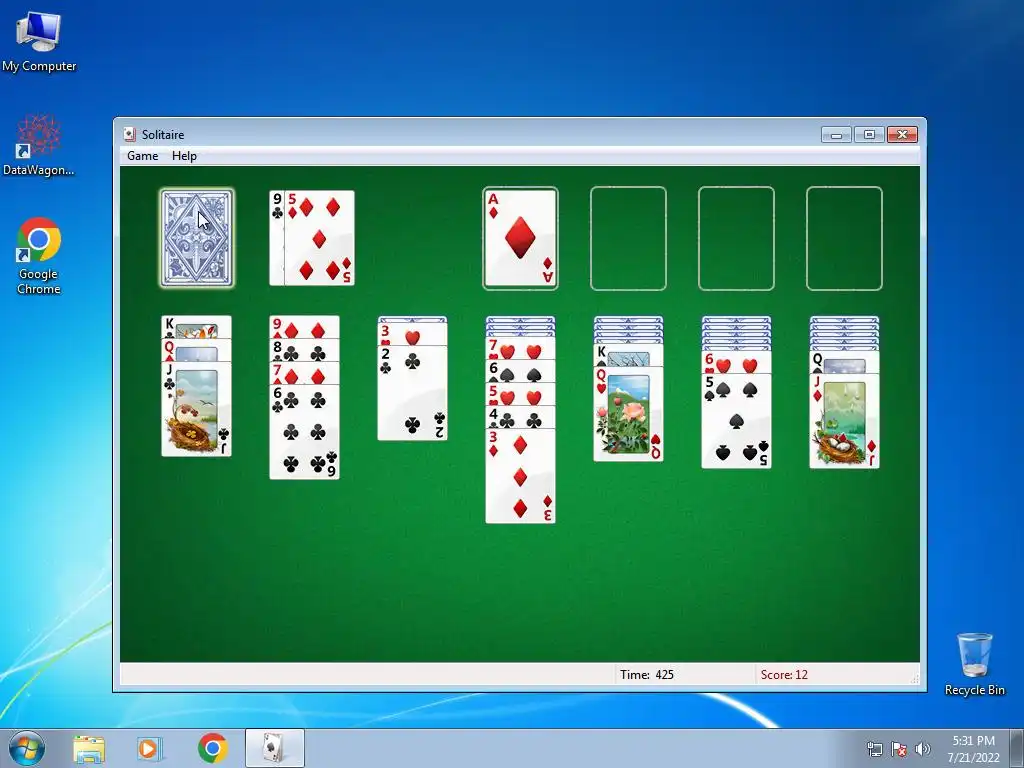Select the Ace of diamonds foundation
Image resolution: width=1024 pixels, height=768 pixels.
[520, 238]
